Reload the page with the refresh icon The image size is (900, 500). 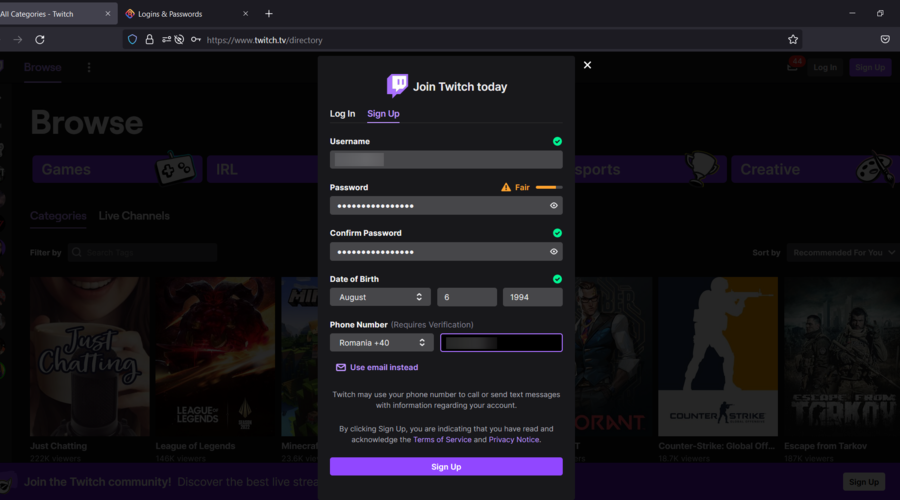coord(40,40)
